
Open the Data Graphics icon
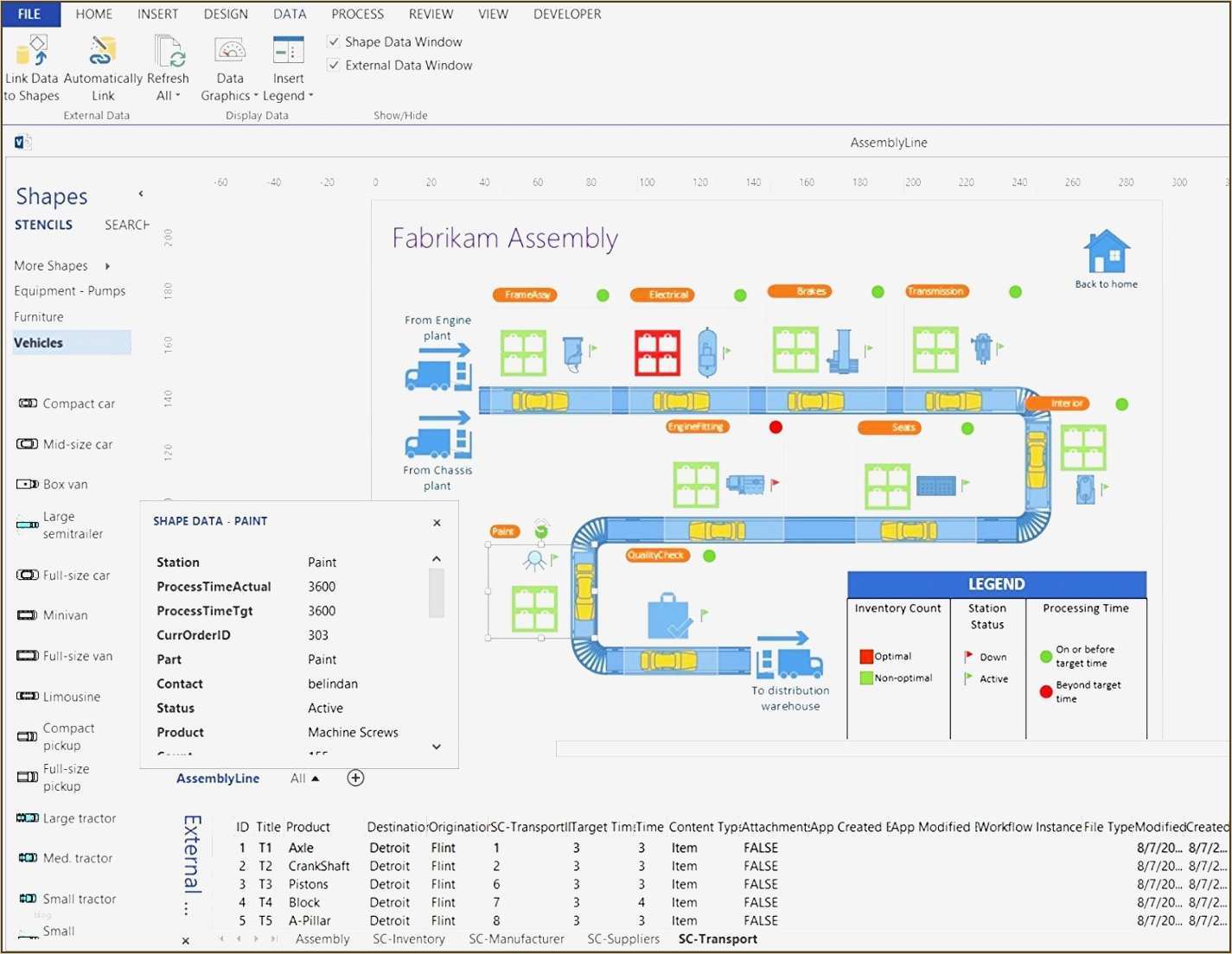230,50
